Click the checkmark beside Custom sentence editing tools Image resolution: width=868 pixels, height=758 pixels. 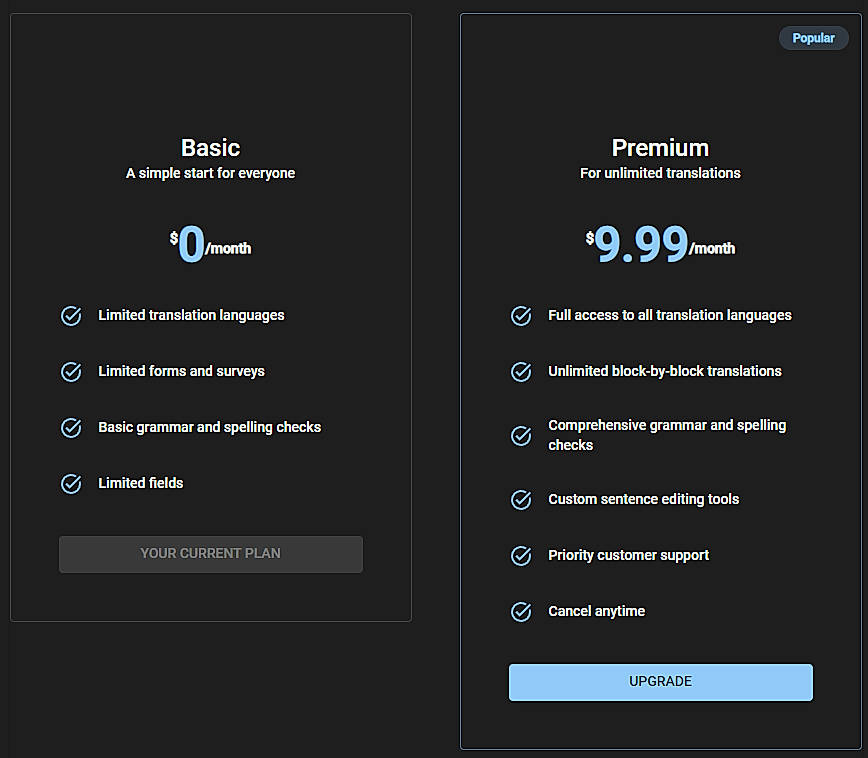(521, 499)
